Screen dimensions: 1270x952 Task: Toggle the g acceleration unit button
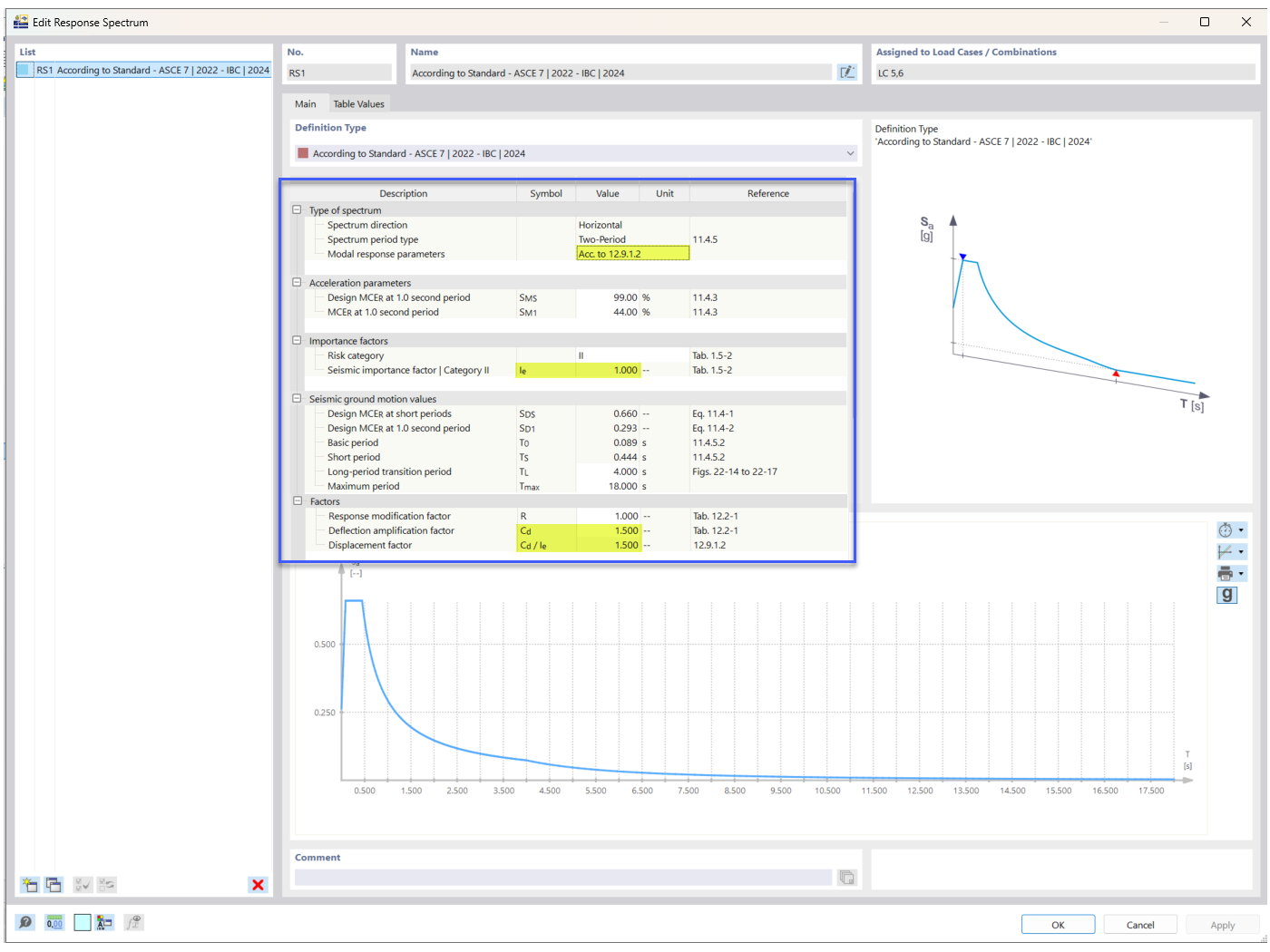click(1227, 595)
